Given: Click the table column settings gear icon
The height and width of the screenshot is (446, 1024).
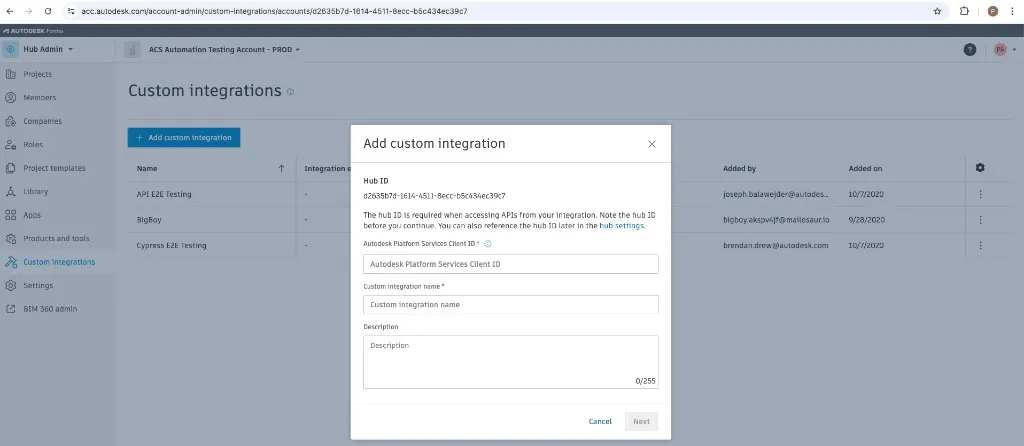Looking at the screenshot, I should coord(980,168).
